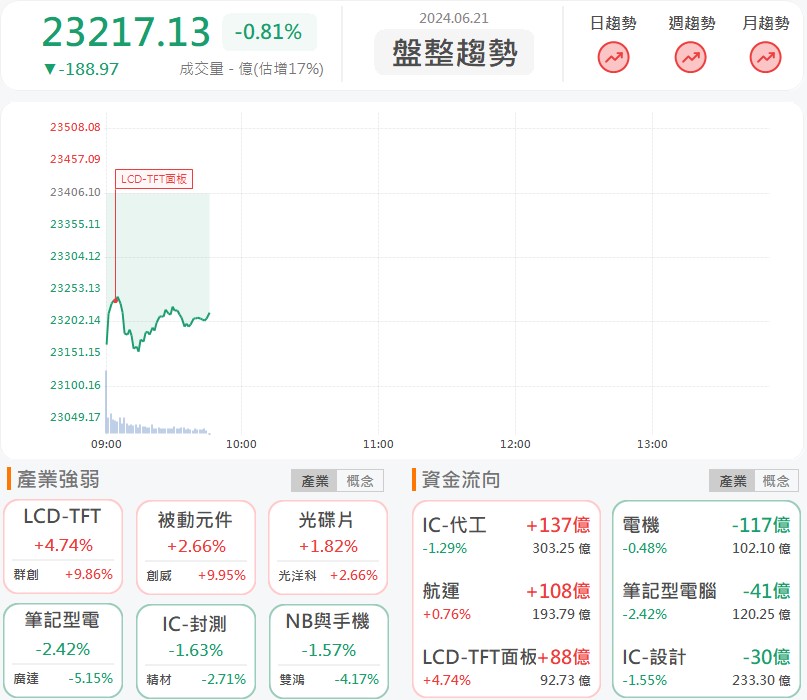Select stock 光洋科 +2.66%

[x=328, y=575]
